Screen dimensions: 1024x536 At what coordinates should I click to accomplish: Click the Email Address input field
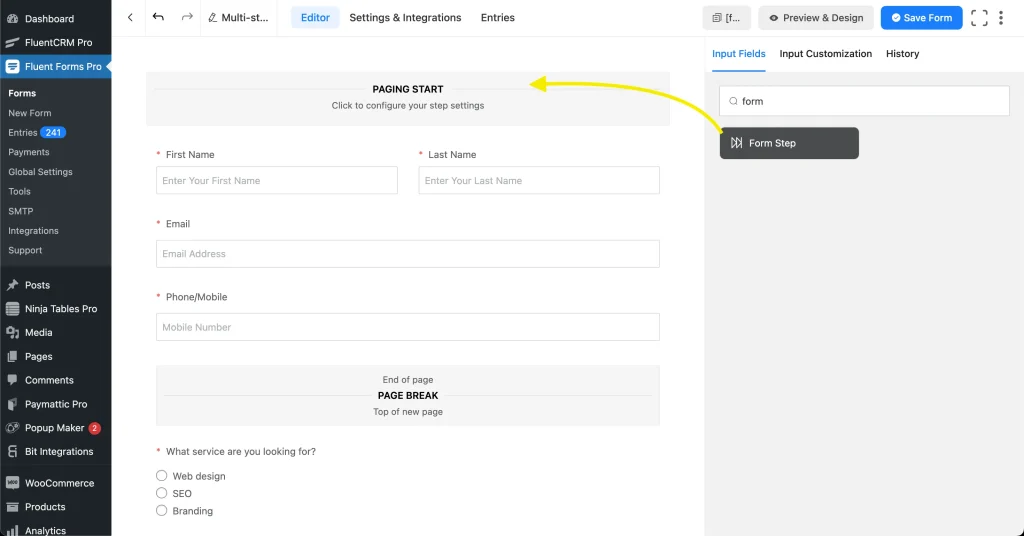[x=408, y=254]
